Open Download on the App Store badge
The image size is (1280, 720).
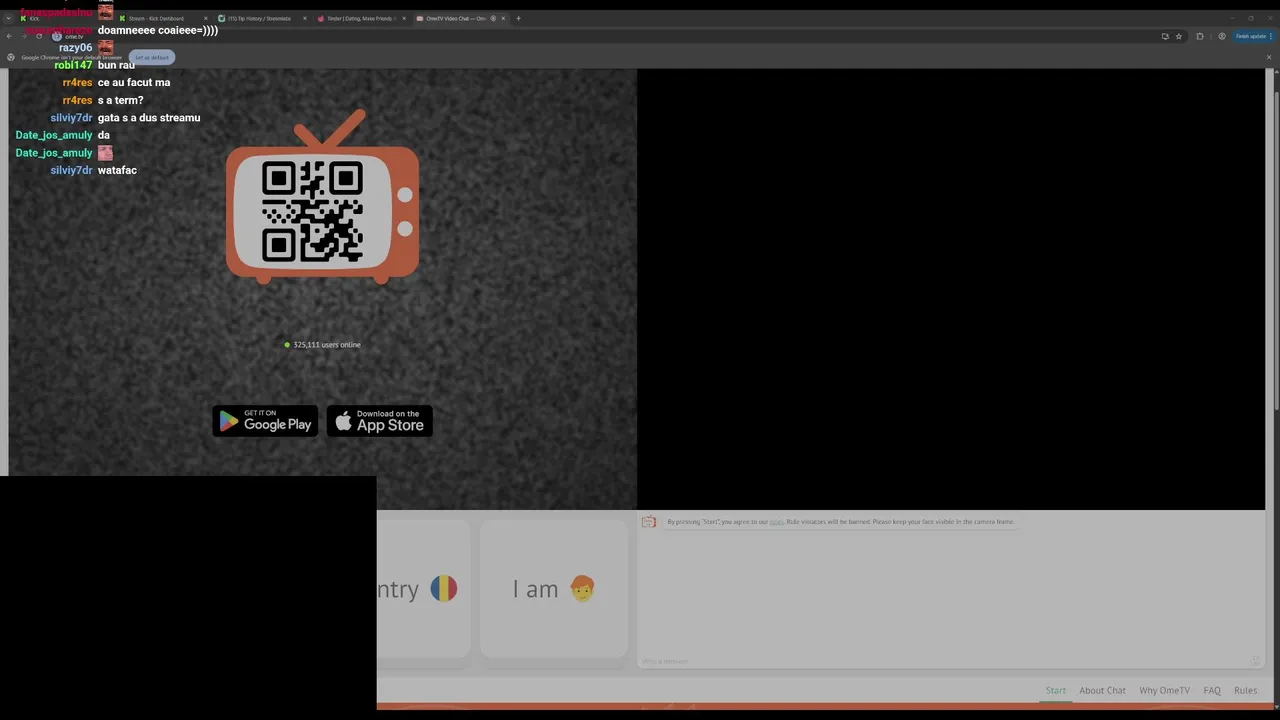tap(380, 421)
